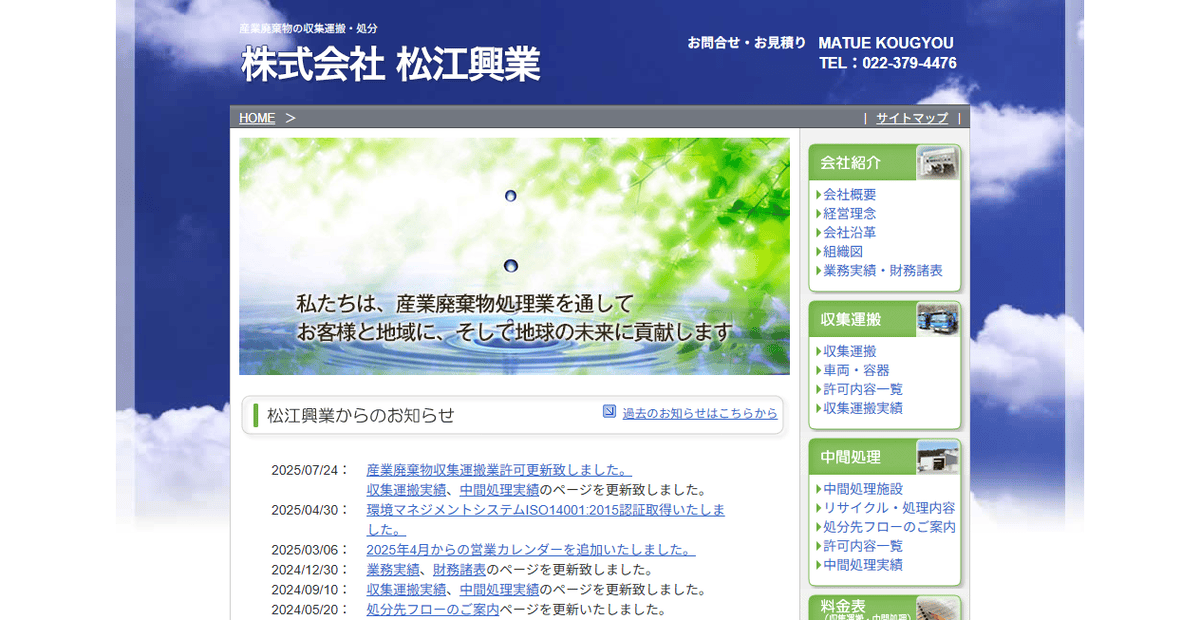Click the icon beside 過去のお知らせはこちらから link
1200x620 pixels.
[610, 410]
